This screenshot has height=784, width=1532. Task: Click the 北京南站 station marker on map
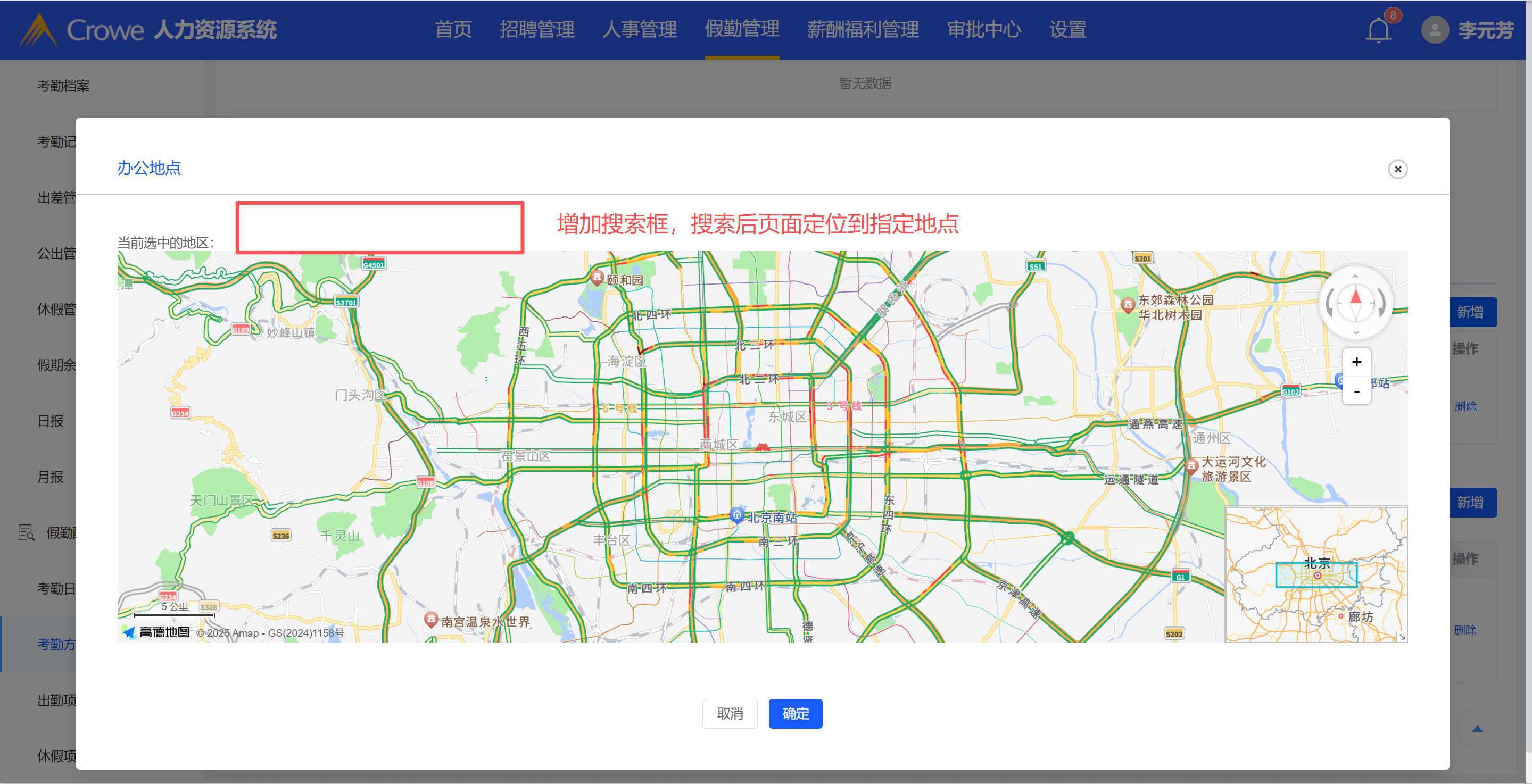pos(737,515)
